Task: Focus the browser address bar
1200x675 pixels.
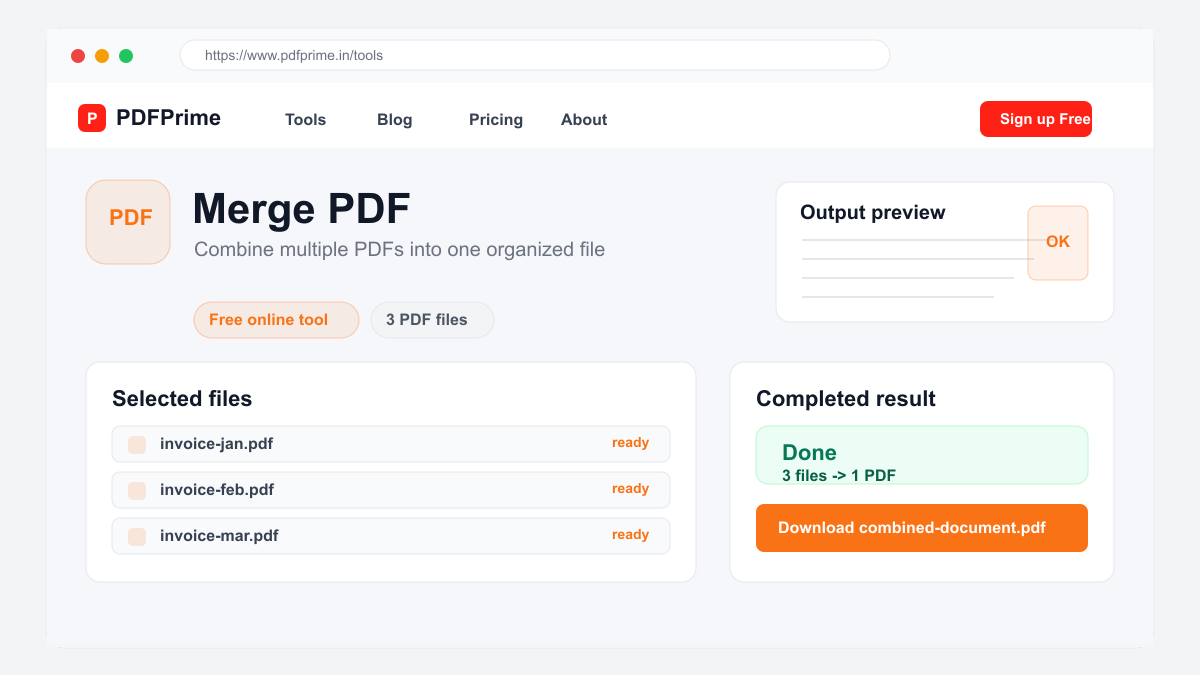Action: tap(535, 55)
